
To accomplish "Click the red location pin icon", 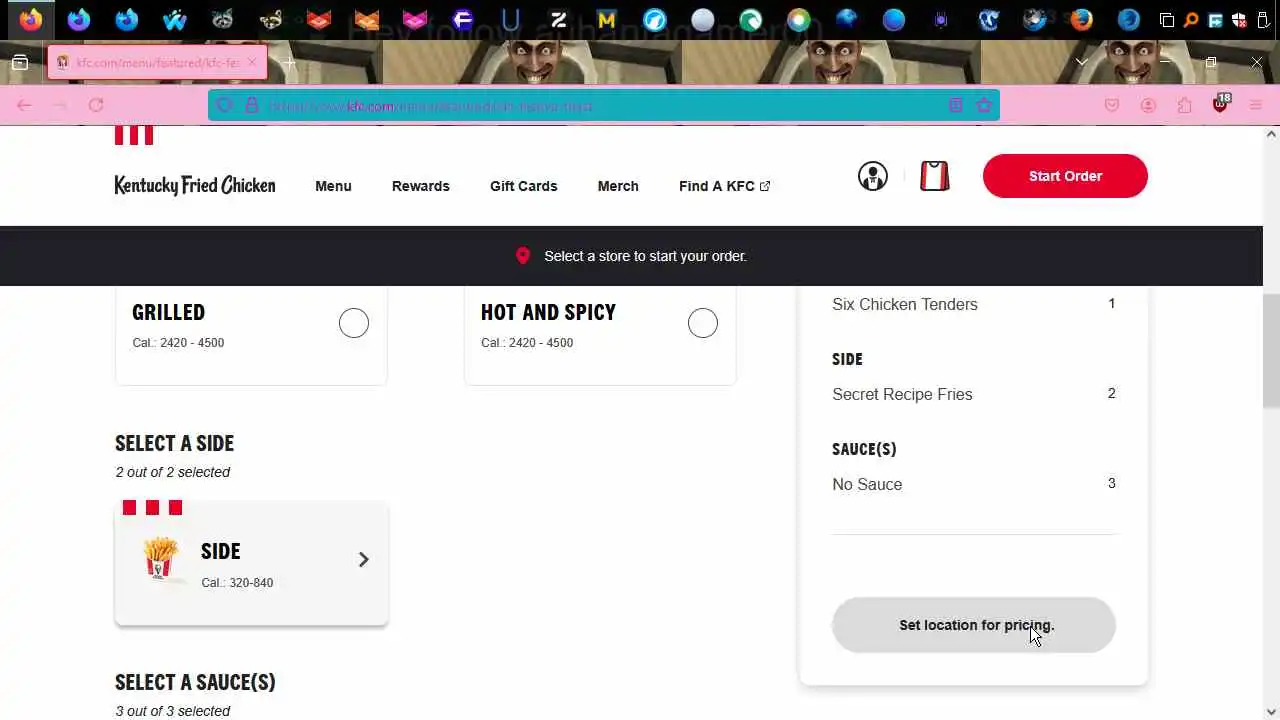I will tap(522, 256).
